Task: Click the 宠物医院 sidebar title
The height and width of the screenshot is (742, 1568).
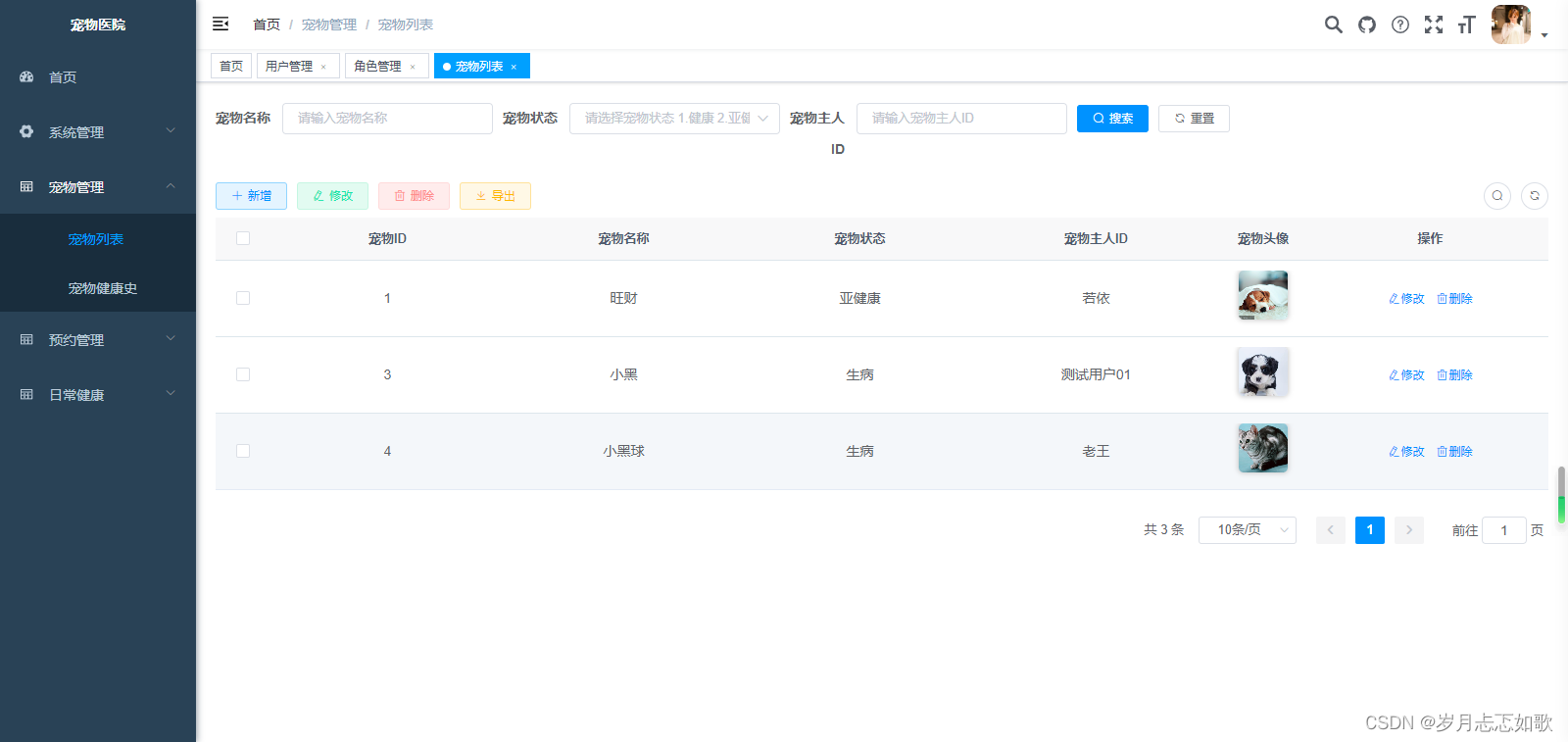Action: tap(98, 25)
